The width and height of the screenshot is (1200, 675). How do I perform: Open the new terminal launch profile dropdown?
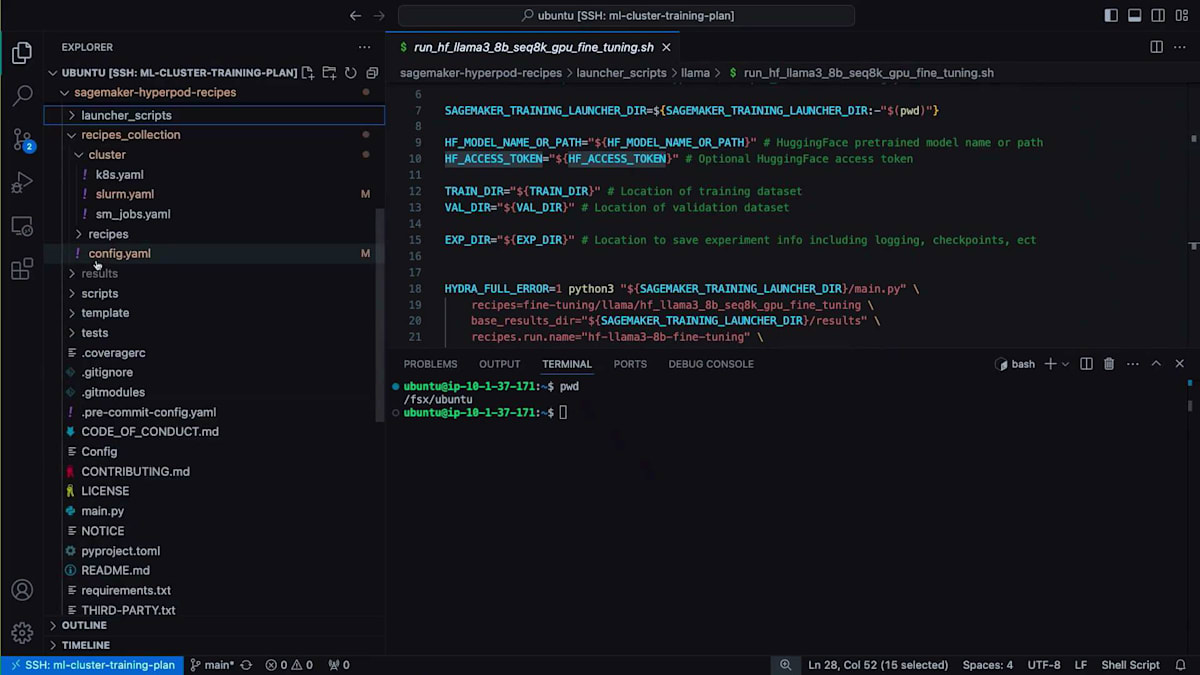click(x=1065, y=364)
